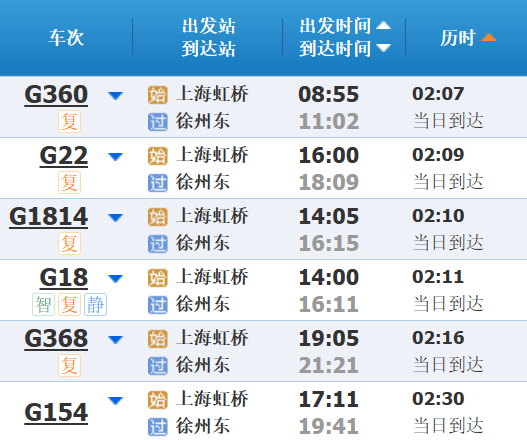This screenshot has width=527, height=440.
Task: Click the 车次 column header
Action: (66, 37)
